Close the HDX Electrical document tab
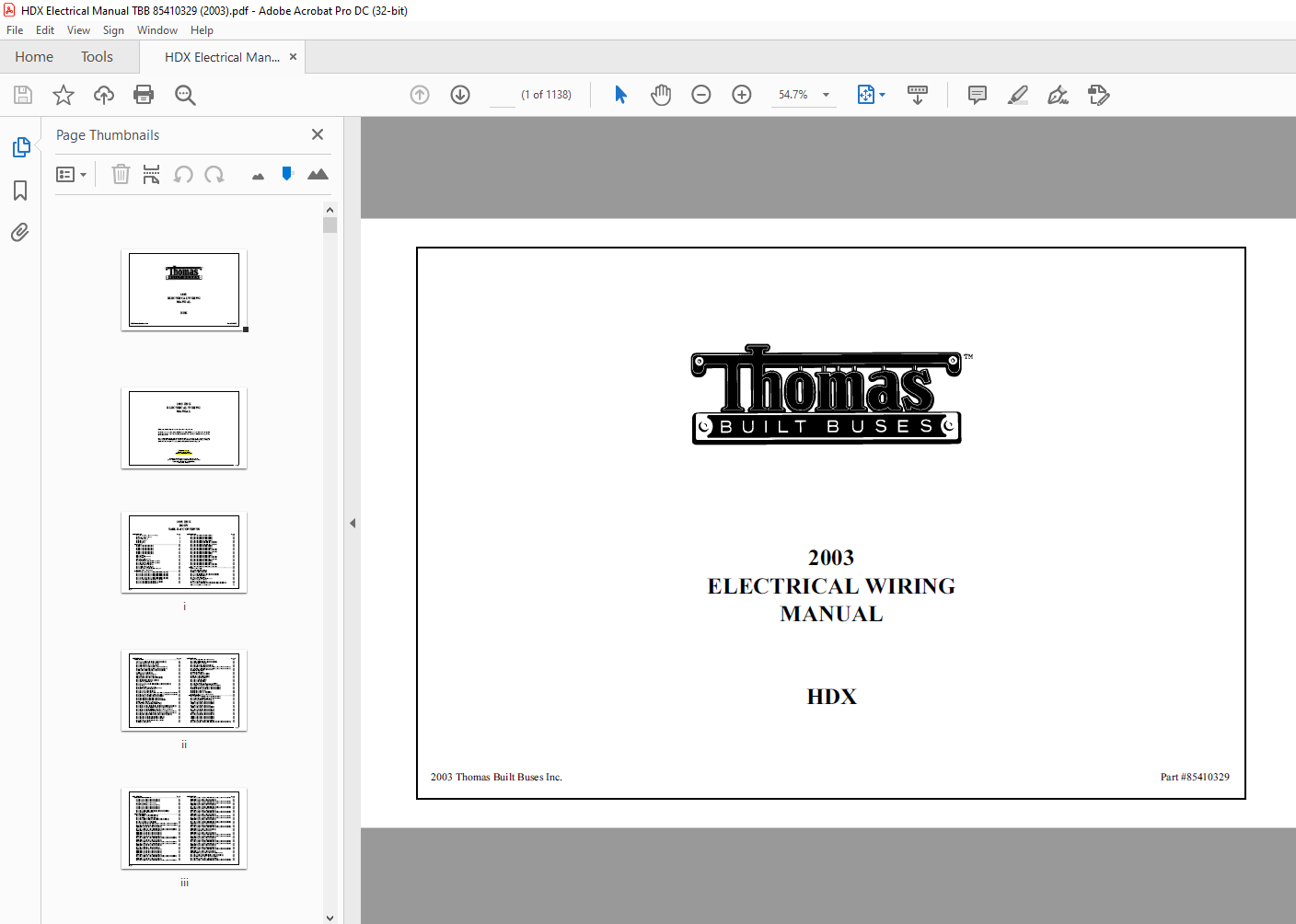Image resolution: width=1296 pixels, height=924 pixels. click(293, 57)
